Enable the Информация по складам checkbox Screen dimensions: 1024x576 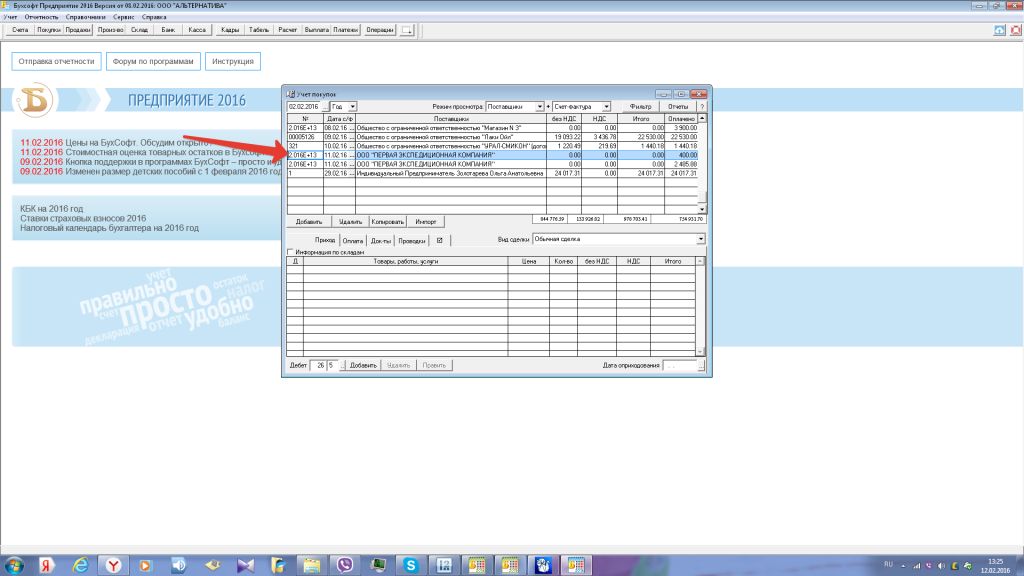pos(291,252)
